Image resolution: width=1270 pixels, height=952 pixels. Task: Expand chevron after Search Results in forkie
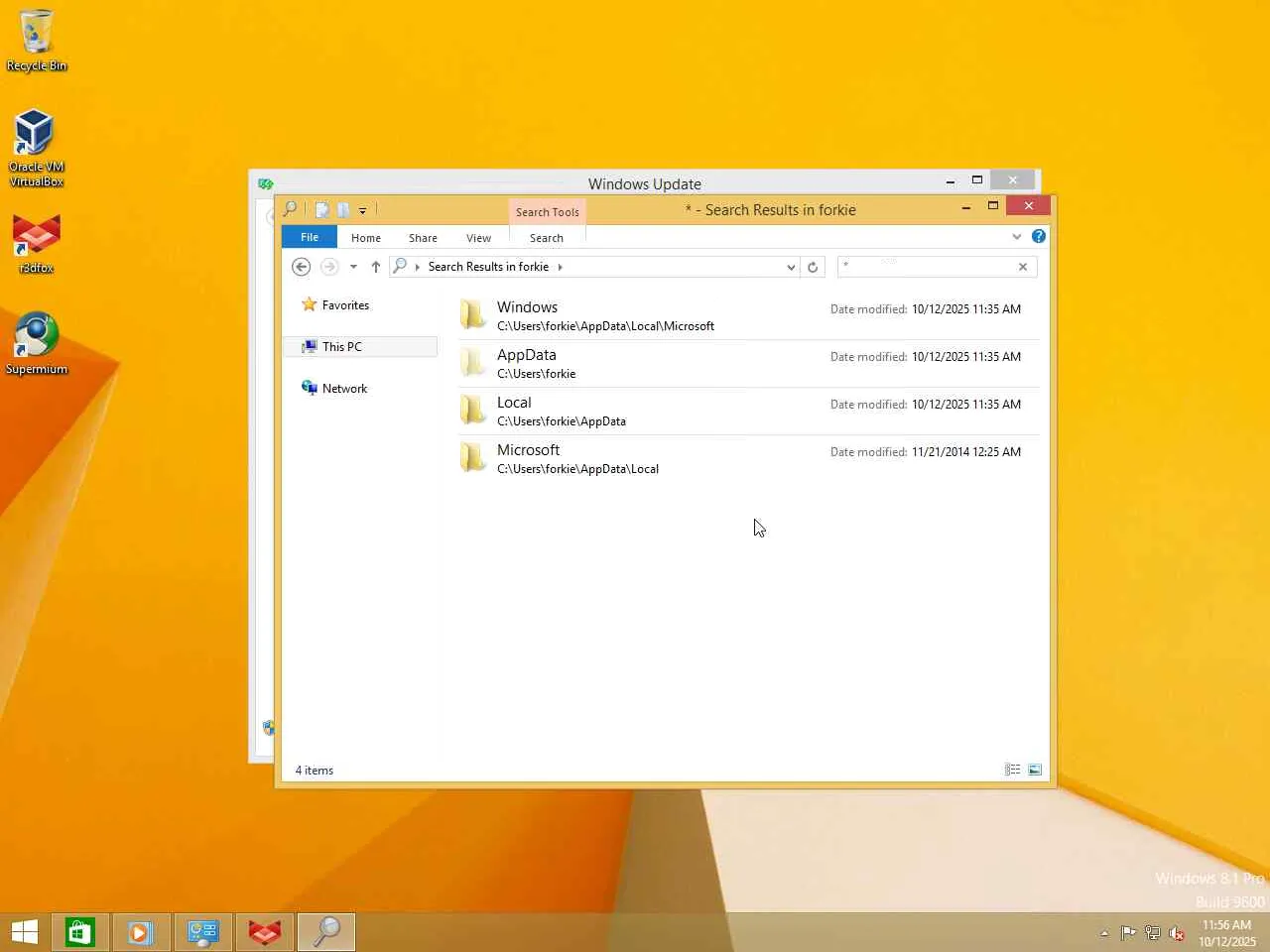coord(560,267)
